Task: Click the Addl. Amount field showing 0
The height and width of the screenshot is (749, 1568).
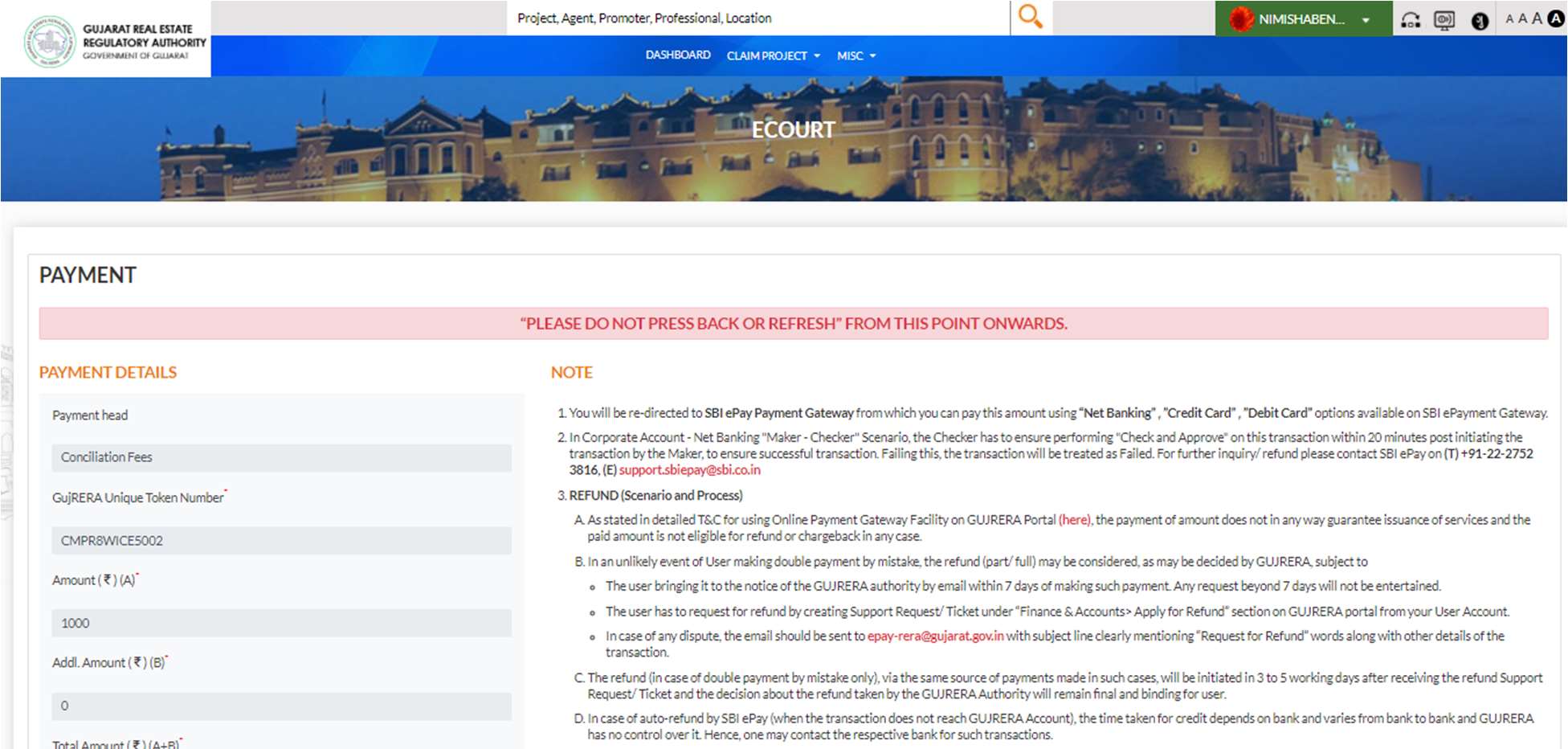Action: [281, 706]
